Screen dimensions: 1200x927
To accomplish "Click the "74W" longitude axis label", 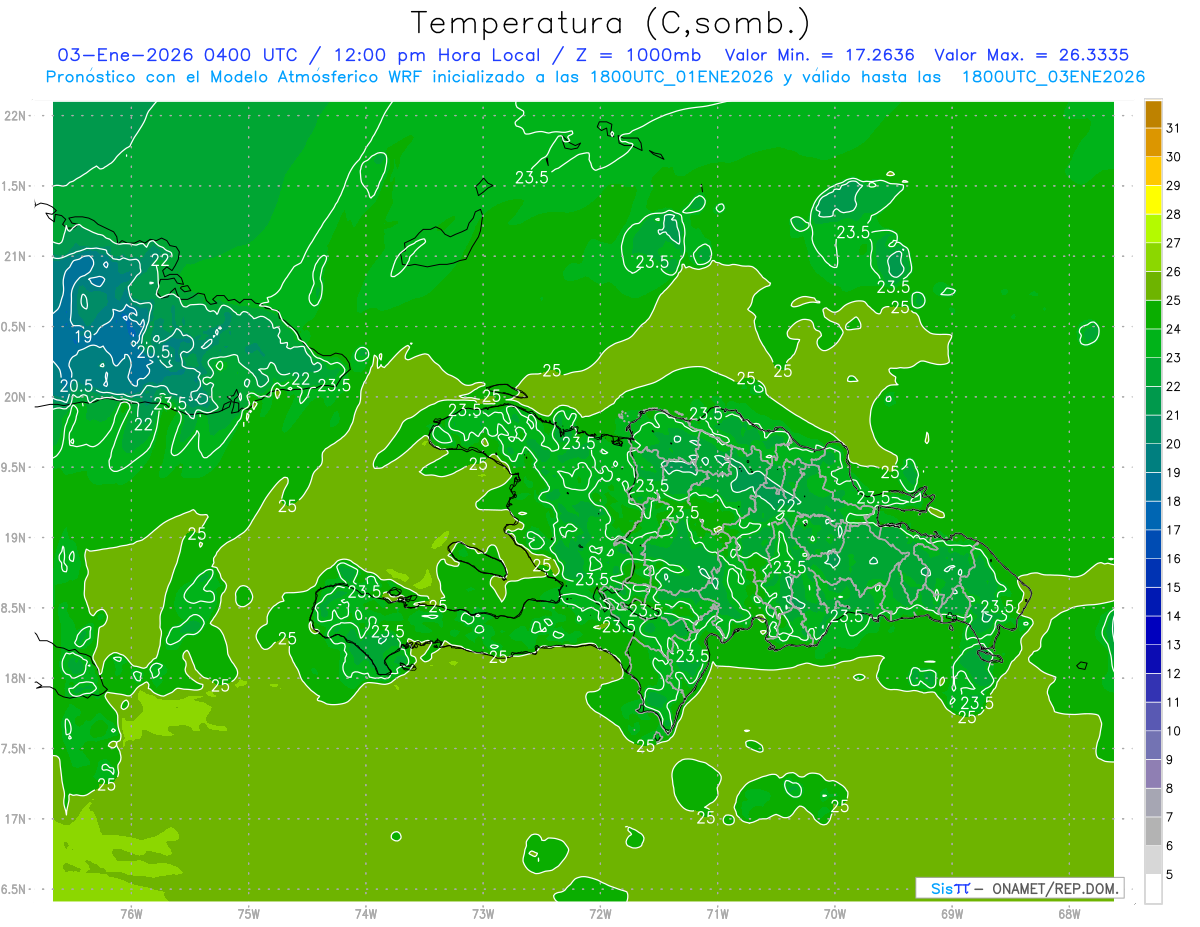I will click(366, 914).
